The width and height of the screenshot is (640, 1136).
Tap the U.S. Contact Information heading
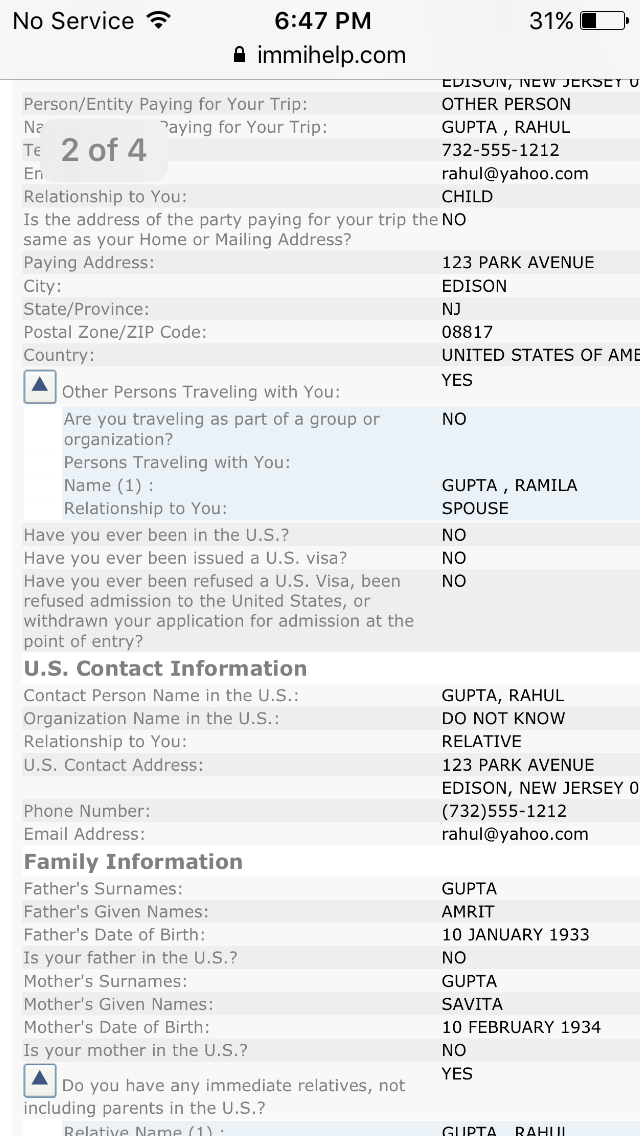pyautogui.click(x=165, y=668)
